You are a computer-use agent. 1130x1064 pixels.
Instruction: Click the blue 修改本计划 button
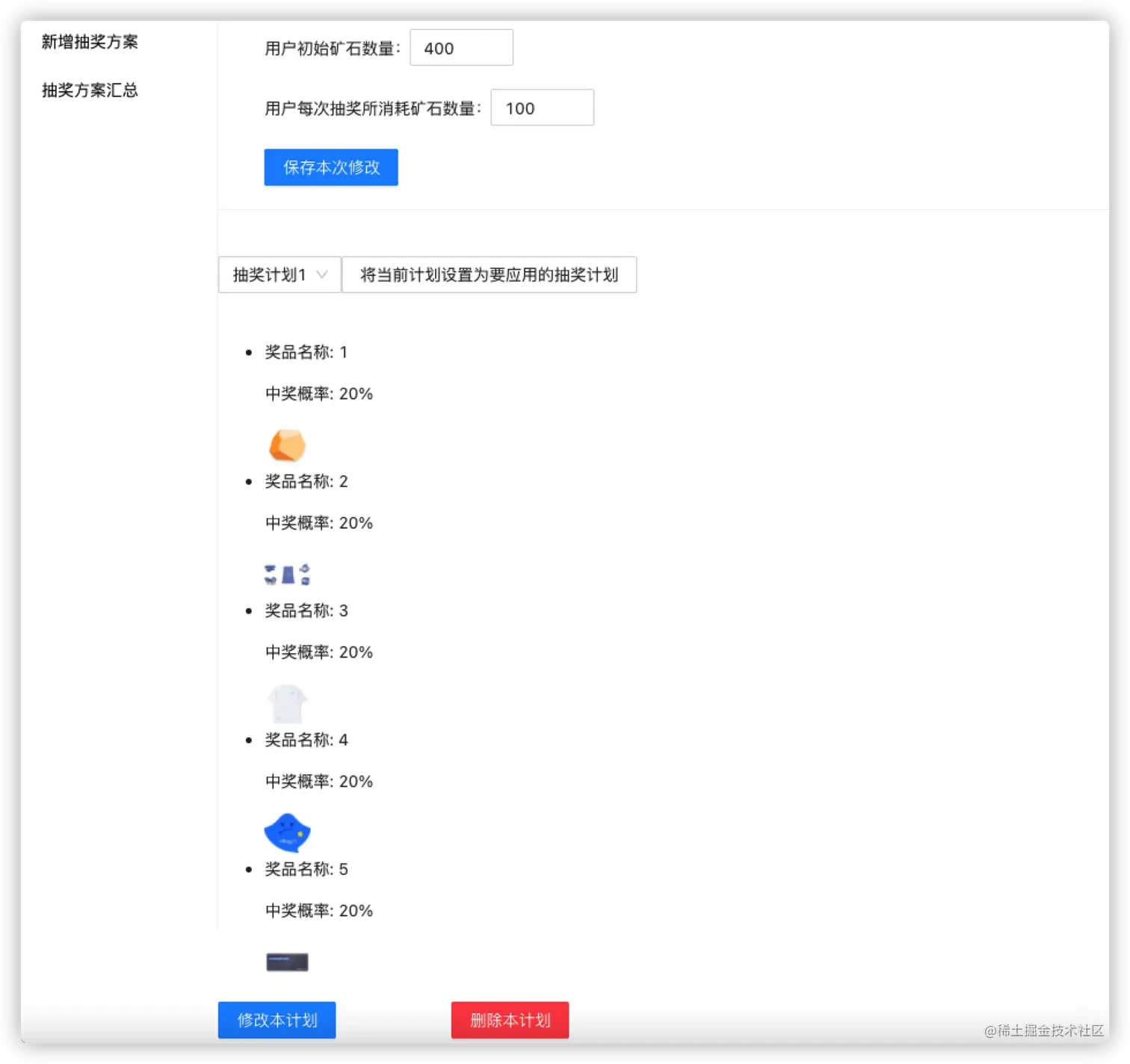click(x=277, y=1019)
